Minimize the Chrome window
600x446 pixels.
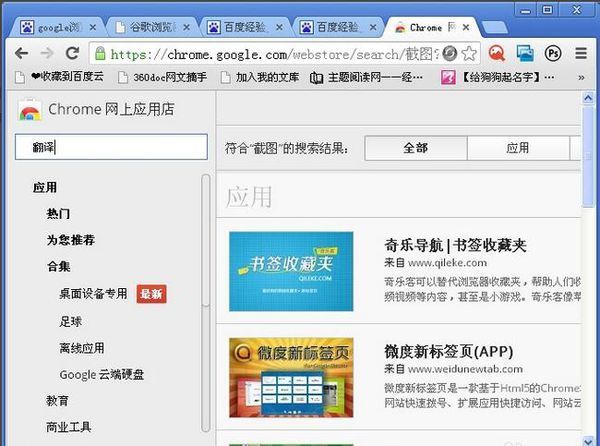point(526,10)
